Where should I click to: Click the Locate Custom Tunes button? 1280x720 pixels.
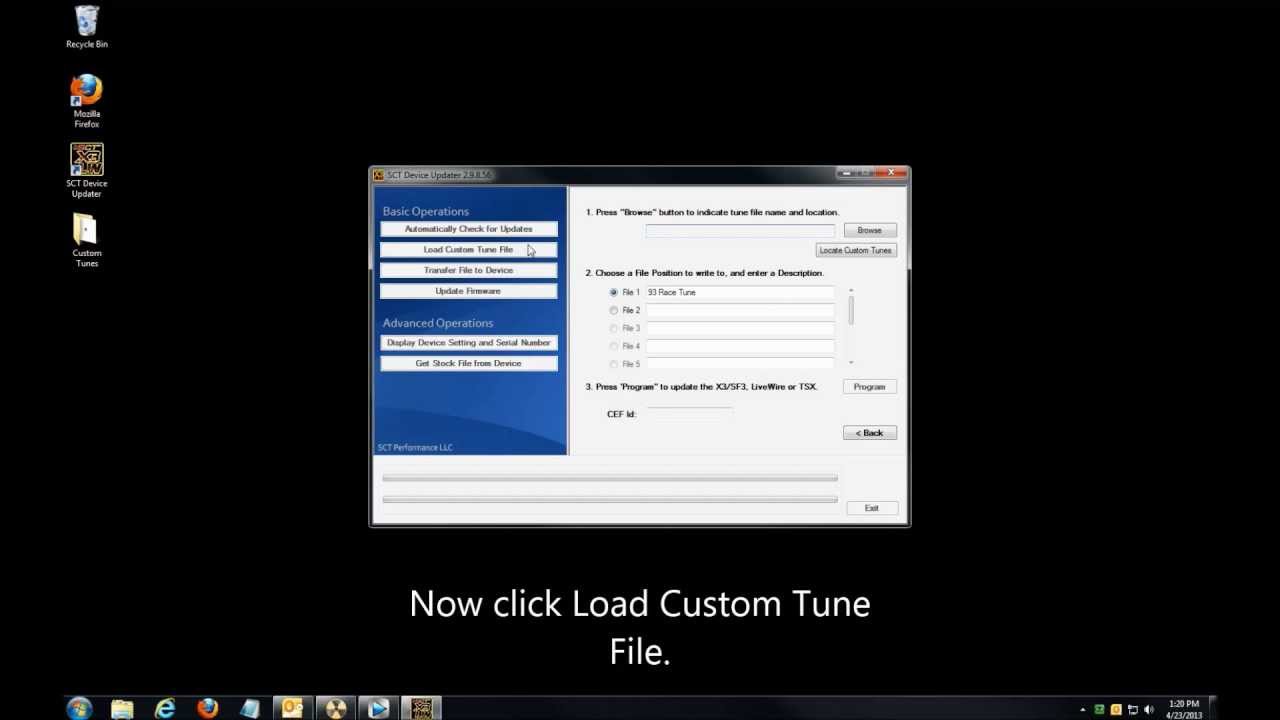855,250
